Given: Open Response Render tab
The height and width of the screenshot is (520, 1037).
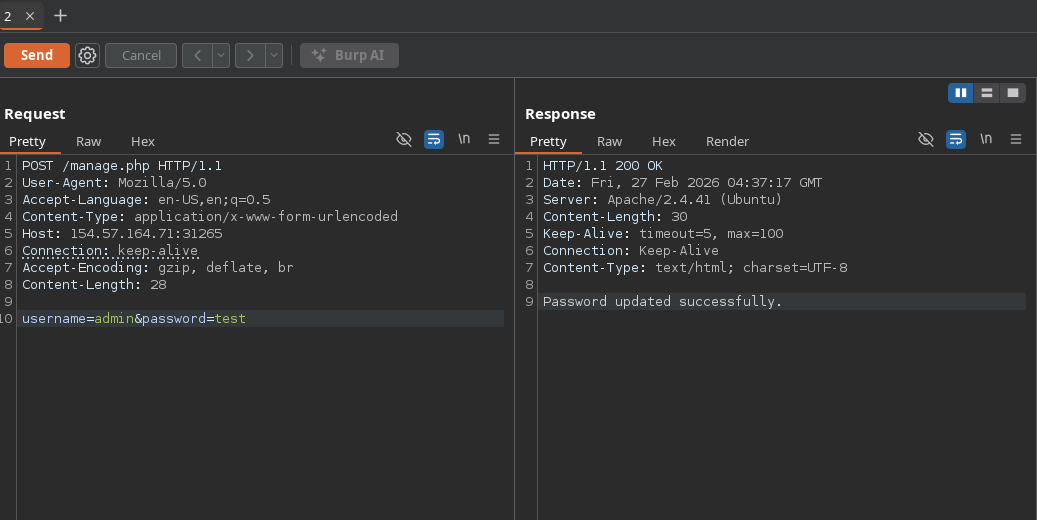Looking at the screenshot, I should (727, 142).
